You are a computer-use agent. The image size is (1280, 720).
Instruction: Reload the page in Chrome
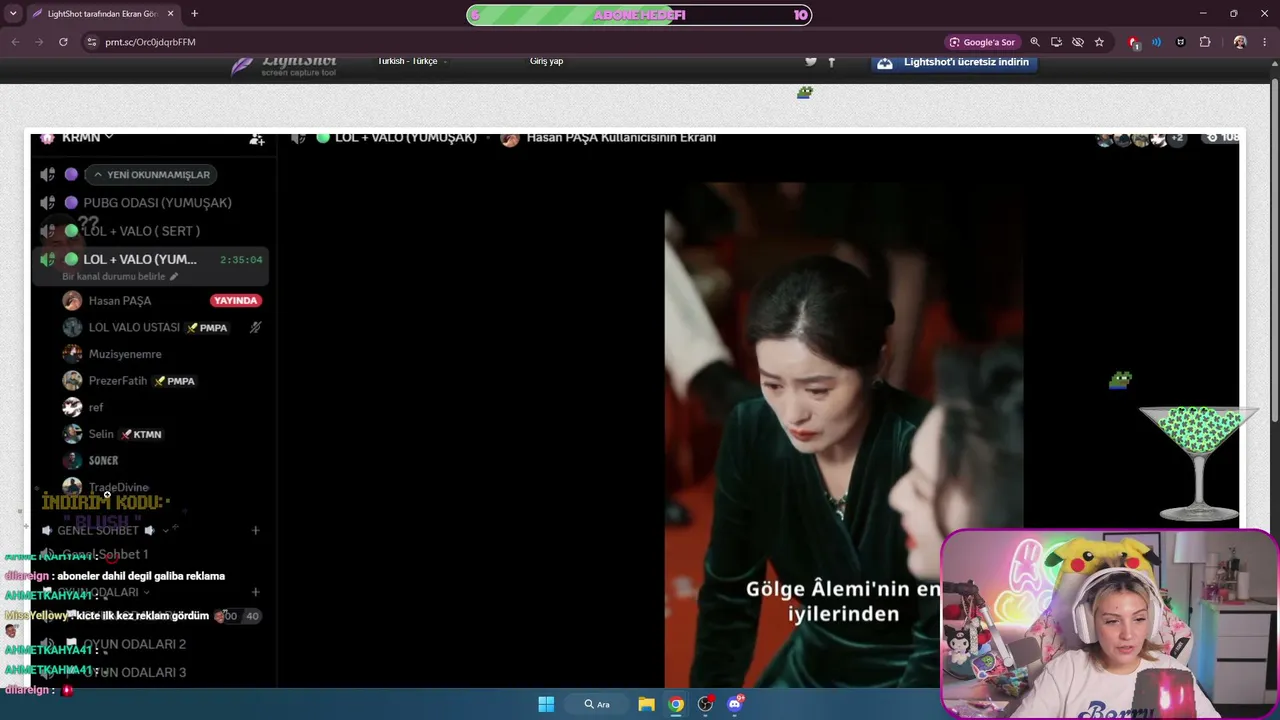[x=63, y=42]
